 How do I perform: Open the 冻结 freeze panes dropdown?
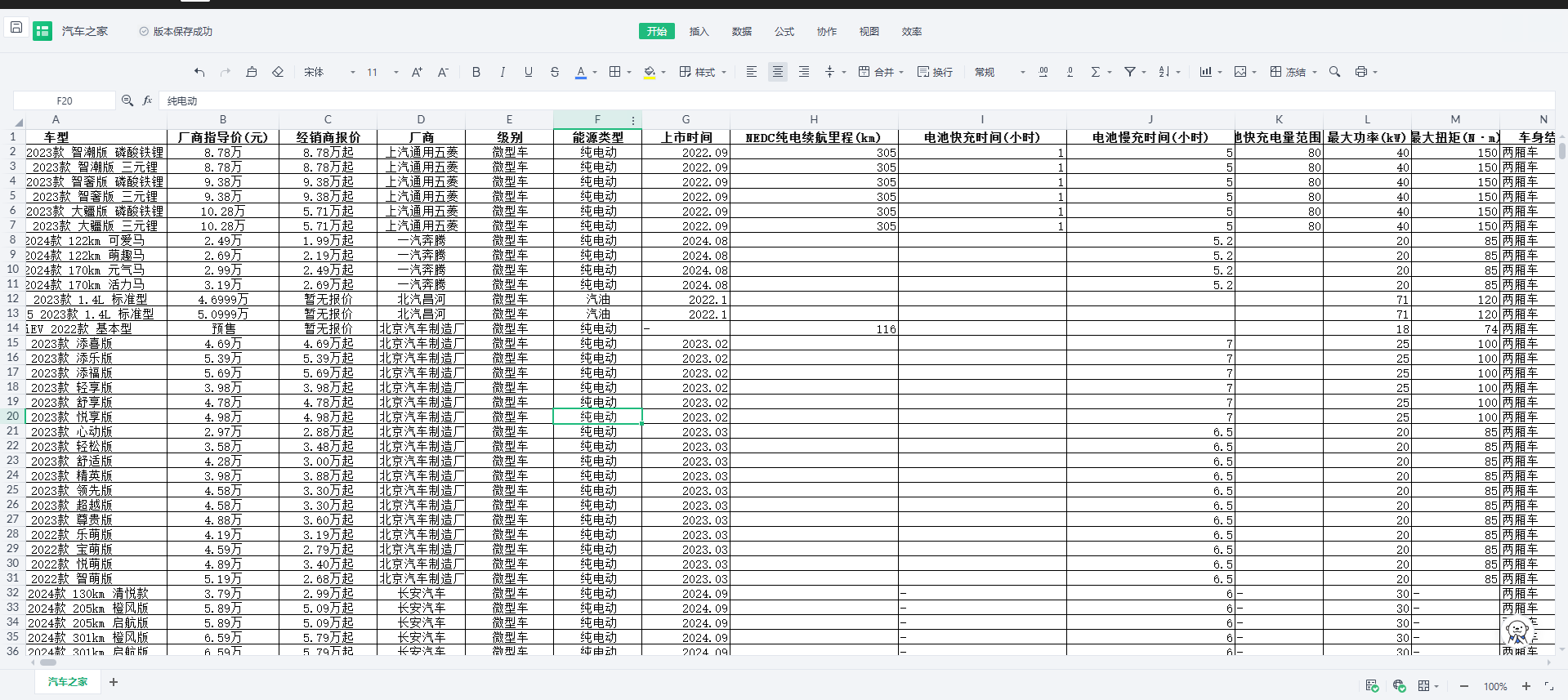[1293, 72]
